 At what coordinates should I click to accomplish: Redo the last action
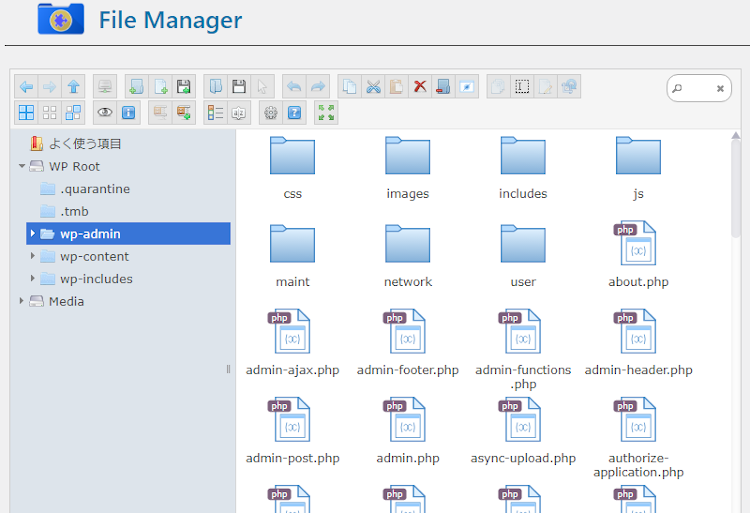(318, 87)
